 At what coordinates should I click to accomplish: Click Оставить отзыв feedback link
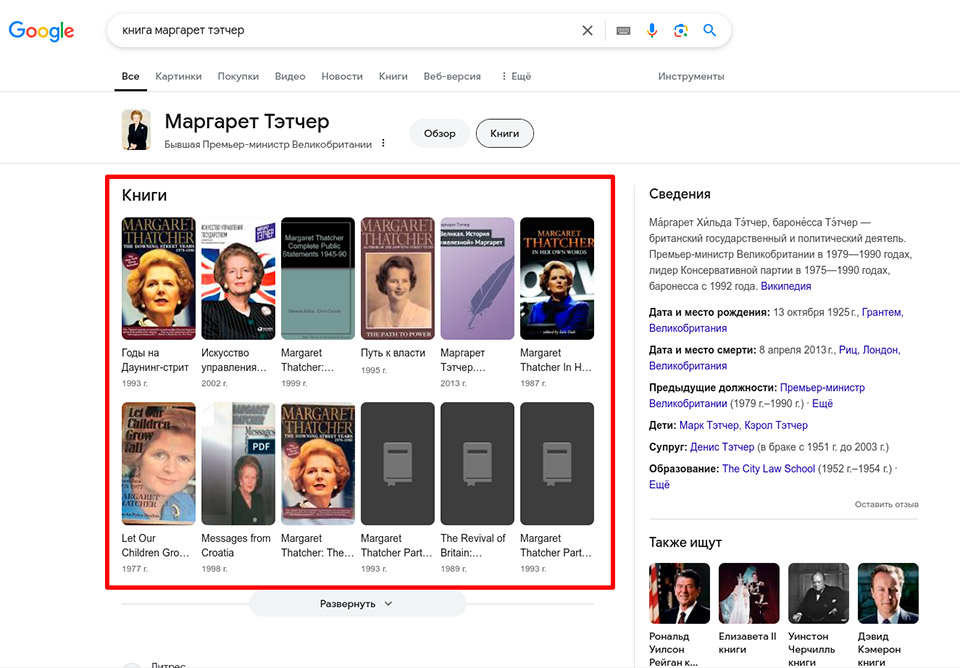coord(887,504)
